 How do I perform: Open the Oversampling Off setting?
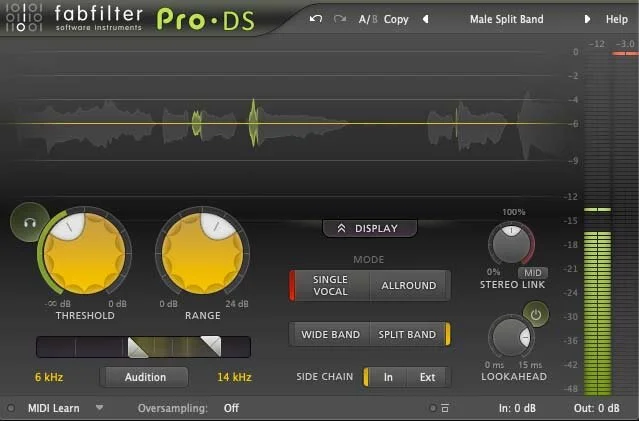[x=231, y=408]
